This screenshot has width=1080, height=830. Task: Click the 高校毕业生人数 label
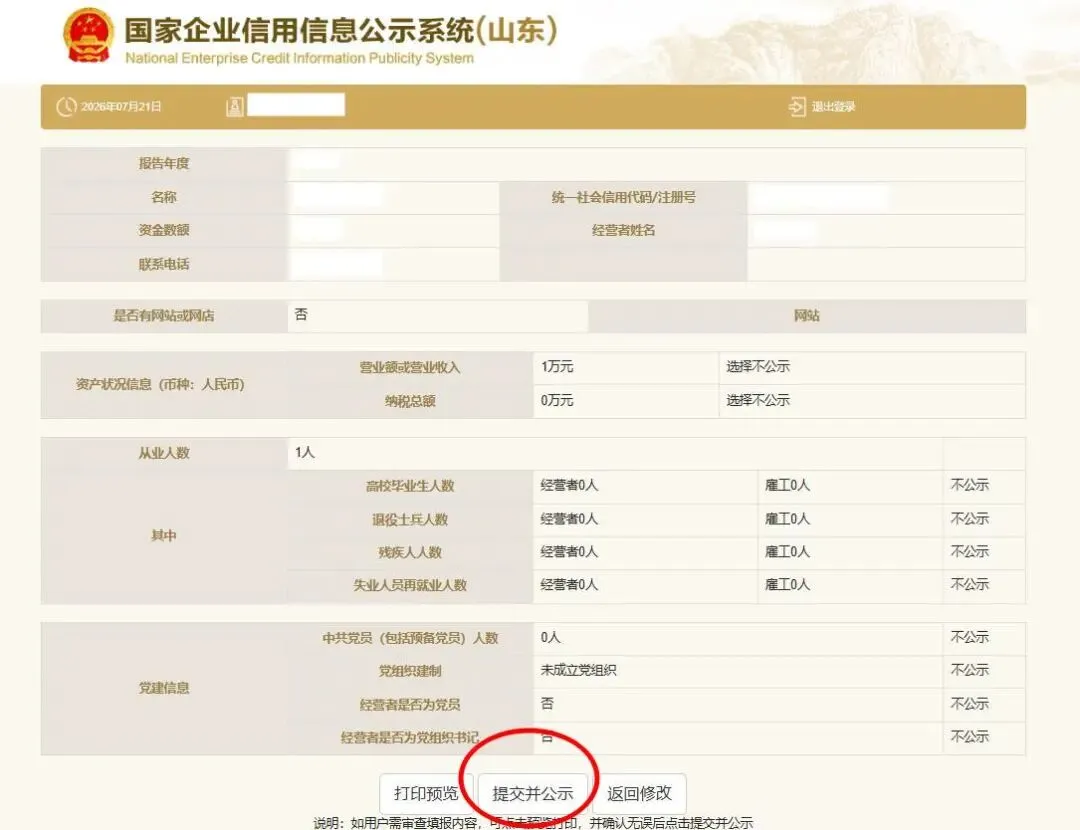tap(410, 486)
